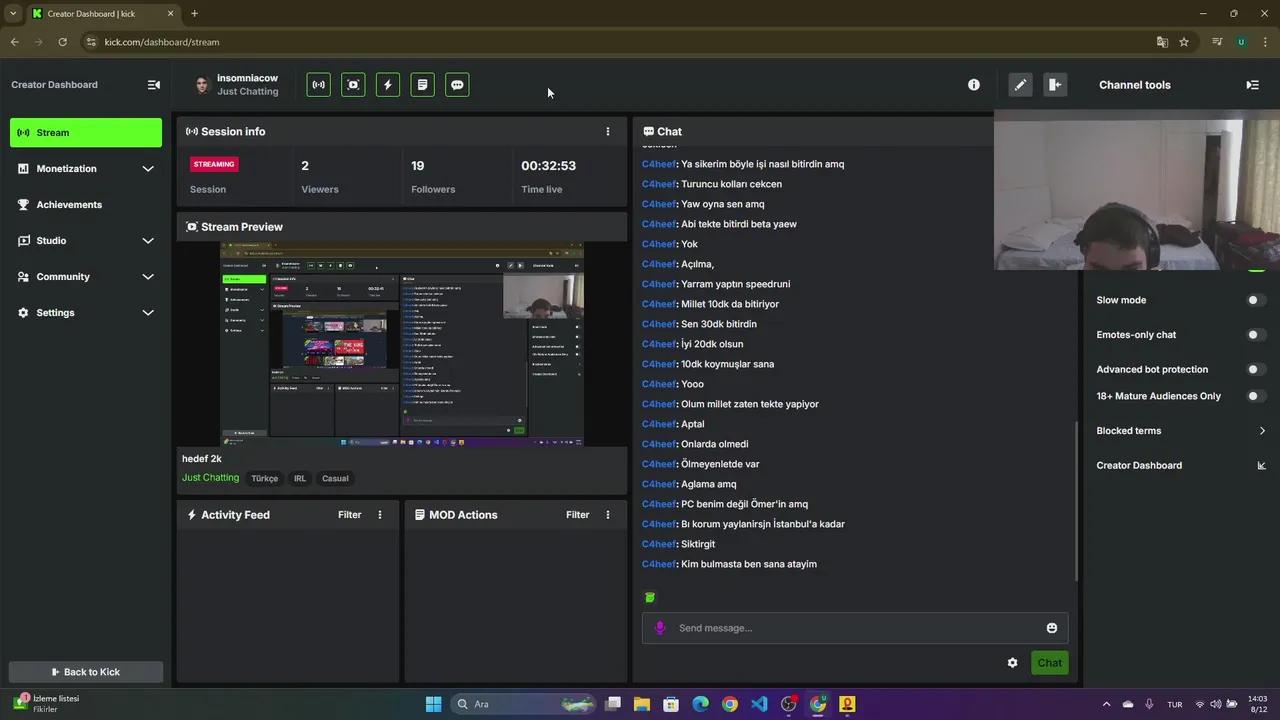Click the end stream exit icon
Image resolution: width=1280 pixels, height=720 pixels.
coord(1055,85)
